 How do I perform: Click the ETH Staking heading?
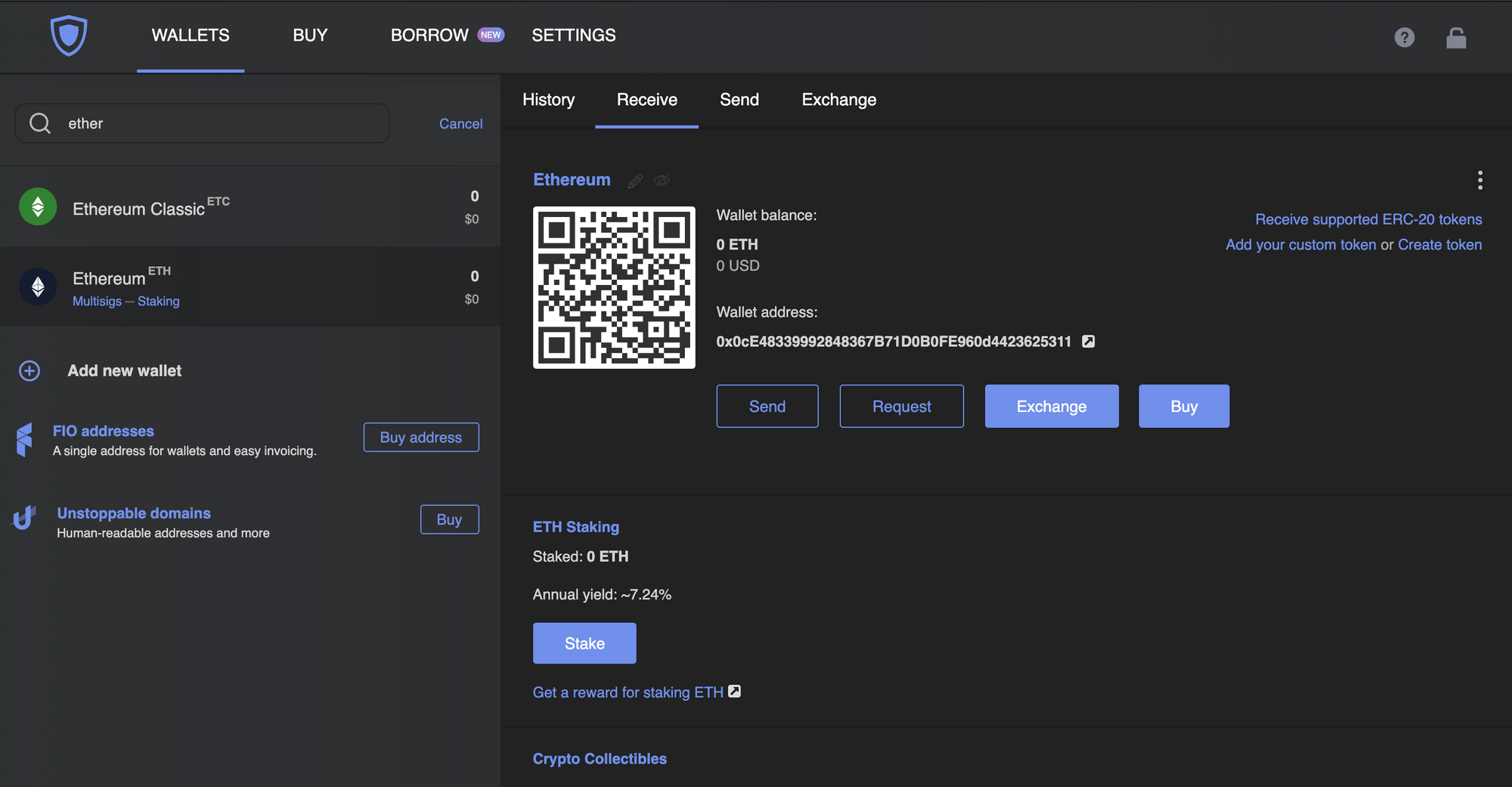coord(576,527)
